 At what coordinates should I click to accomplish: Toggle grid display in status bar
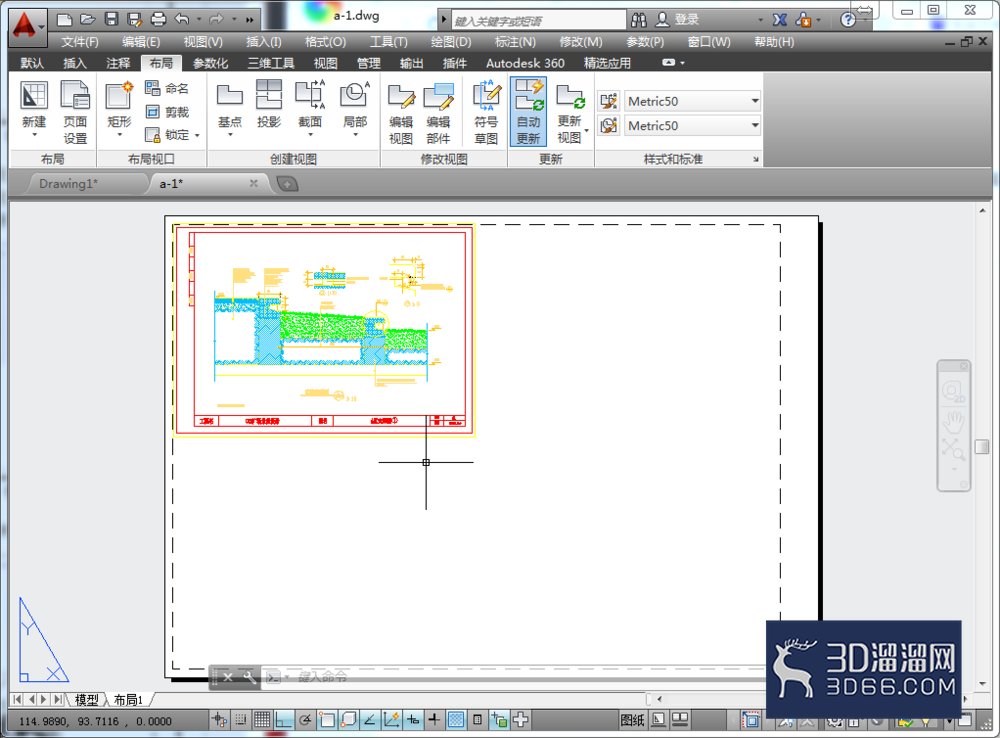coord(261,720)
